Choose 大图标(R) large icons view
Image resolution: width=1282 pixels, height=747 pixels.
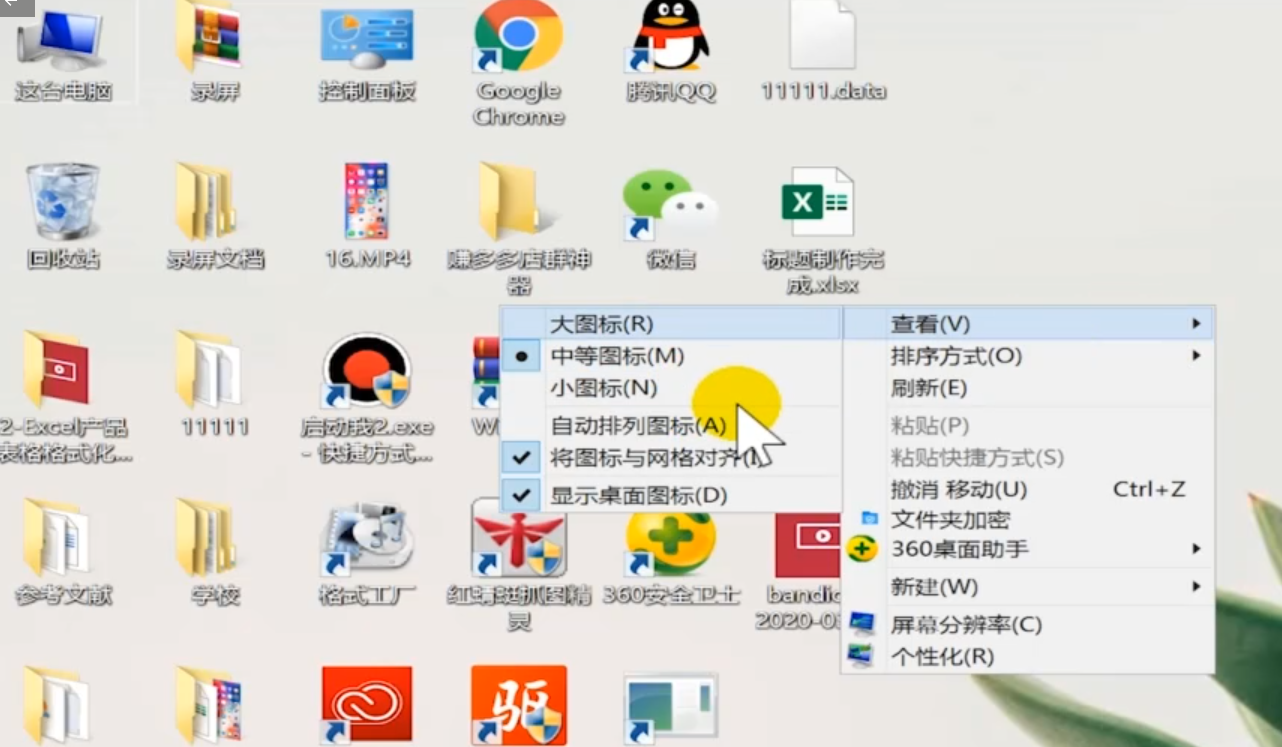[671, 324]
